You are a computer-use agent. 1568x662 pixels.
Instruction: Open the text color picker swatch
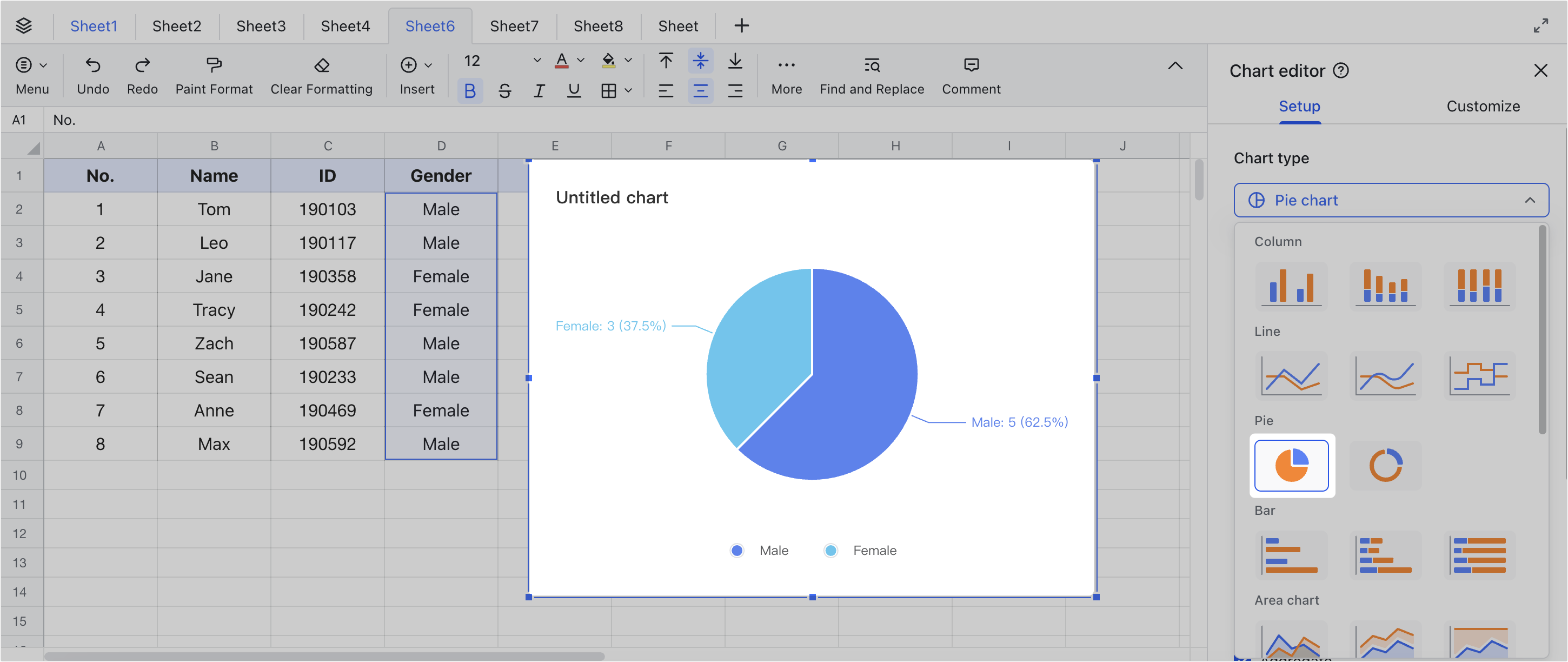(561, 60)
